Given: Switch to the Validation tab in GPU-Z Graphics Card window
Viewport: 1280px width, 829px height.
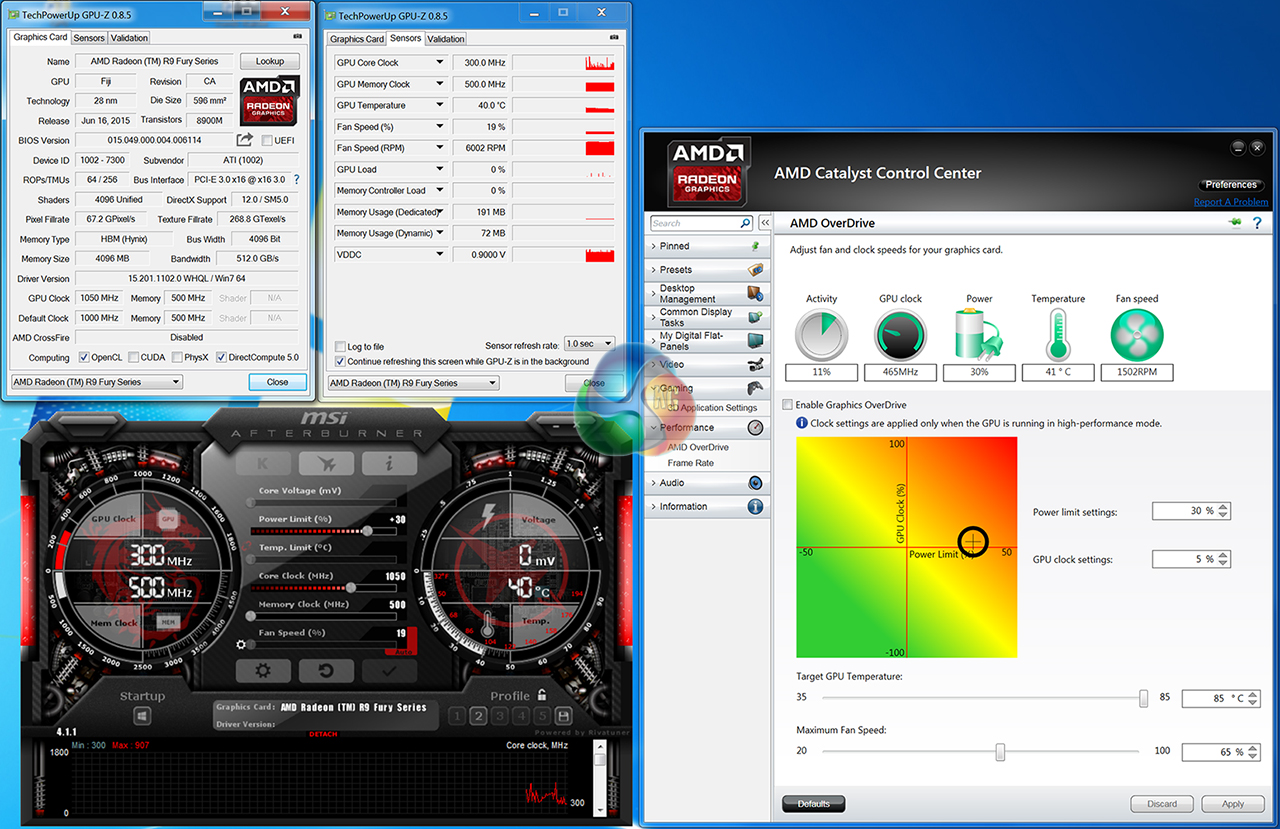Looking at the screenshot, I should pos(129,38).
